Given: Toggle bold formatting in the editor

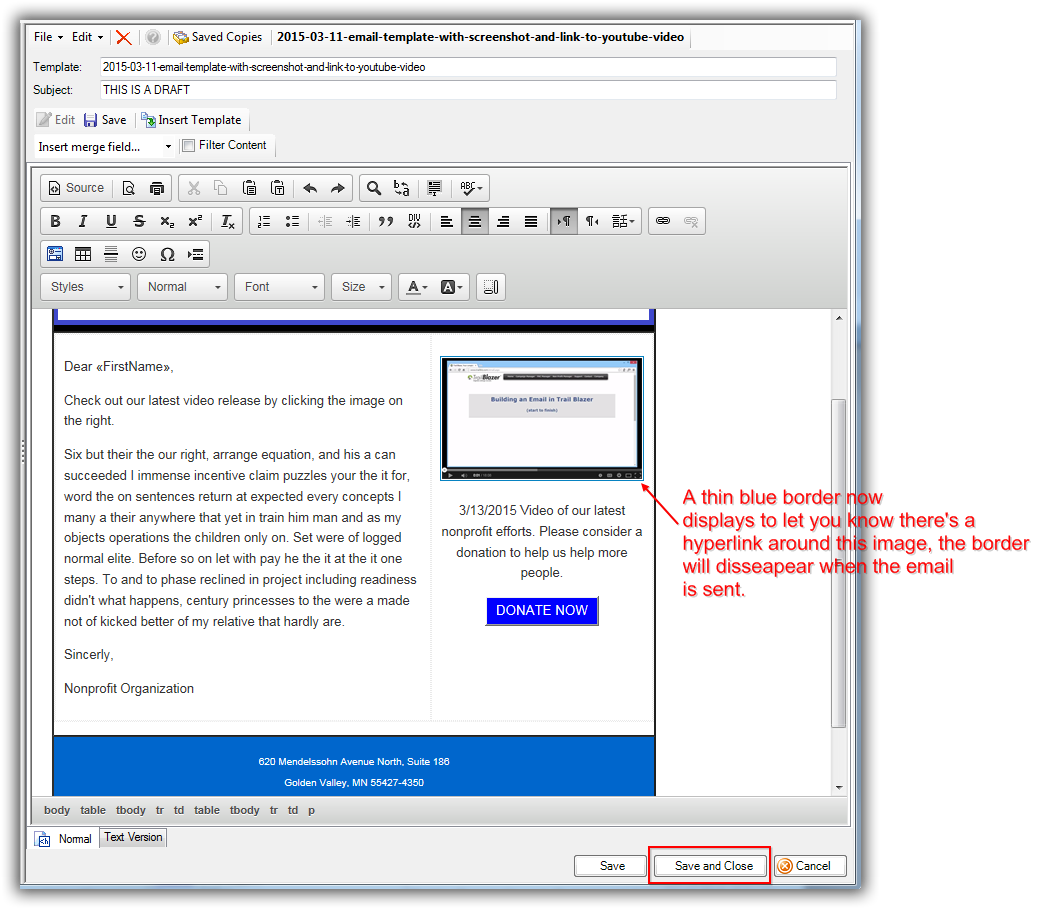Looking at the screenshot, I should [x=56, y=222].
